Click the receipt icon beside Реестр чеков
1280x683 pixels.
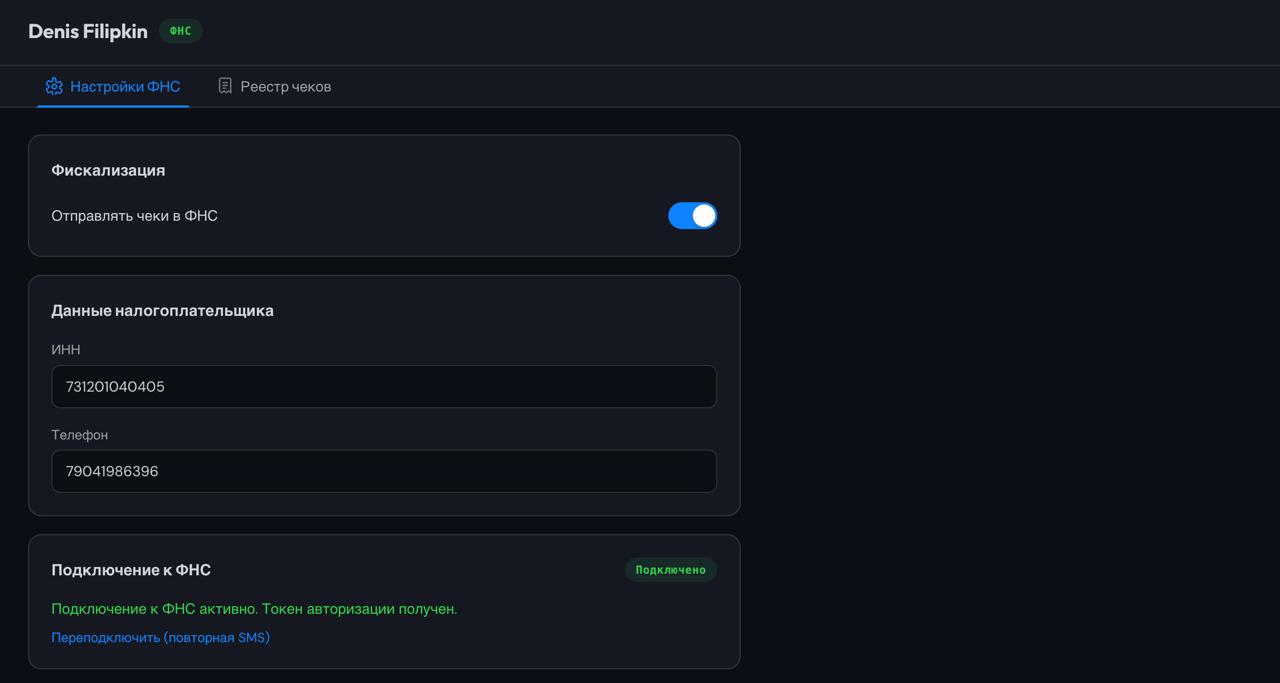coord(224,86)
